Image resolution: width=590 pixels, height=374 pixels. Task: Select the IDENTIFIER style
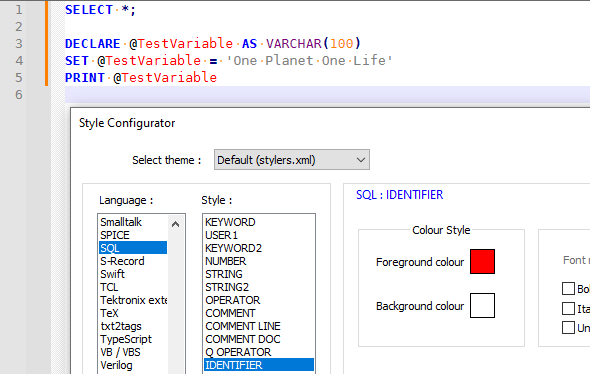pyautogui.click(x=259, y=365)
